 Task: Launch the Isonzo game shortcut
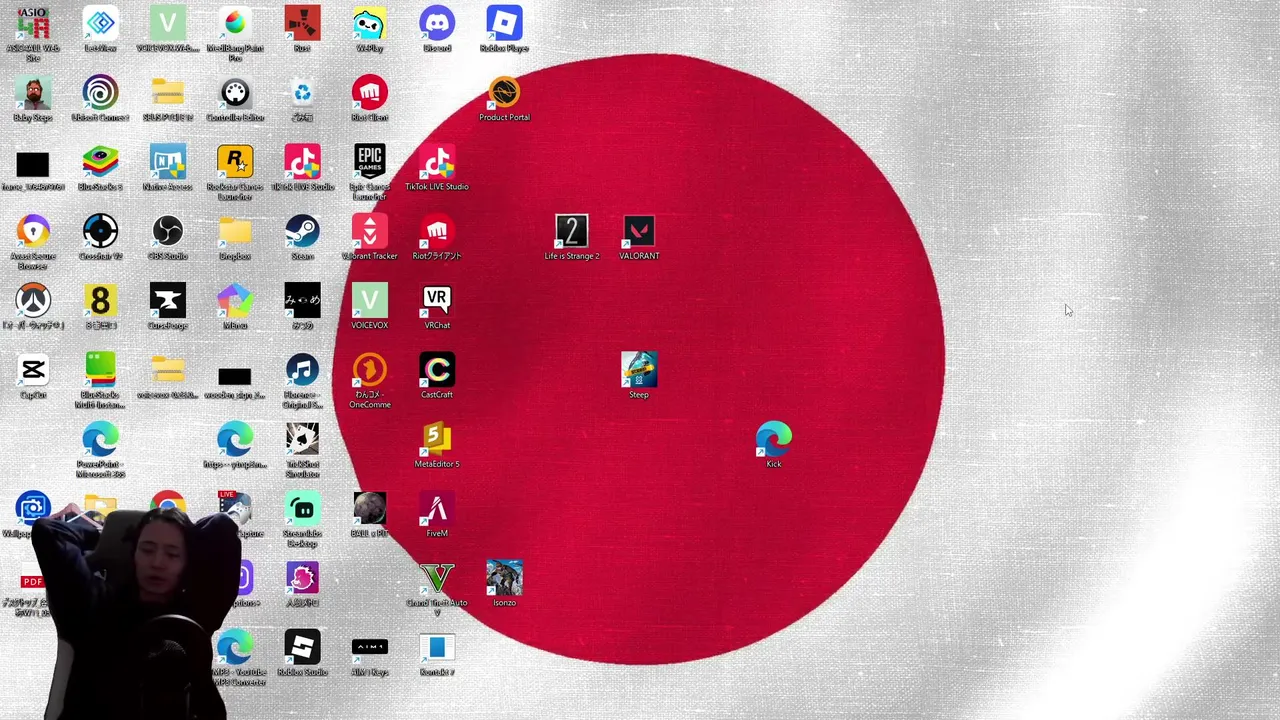click(504, 578)
